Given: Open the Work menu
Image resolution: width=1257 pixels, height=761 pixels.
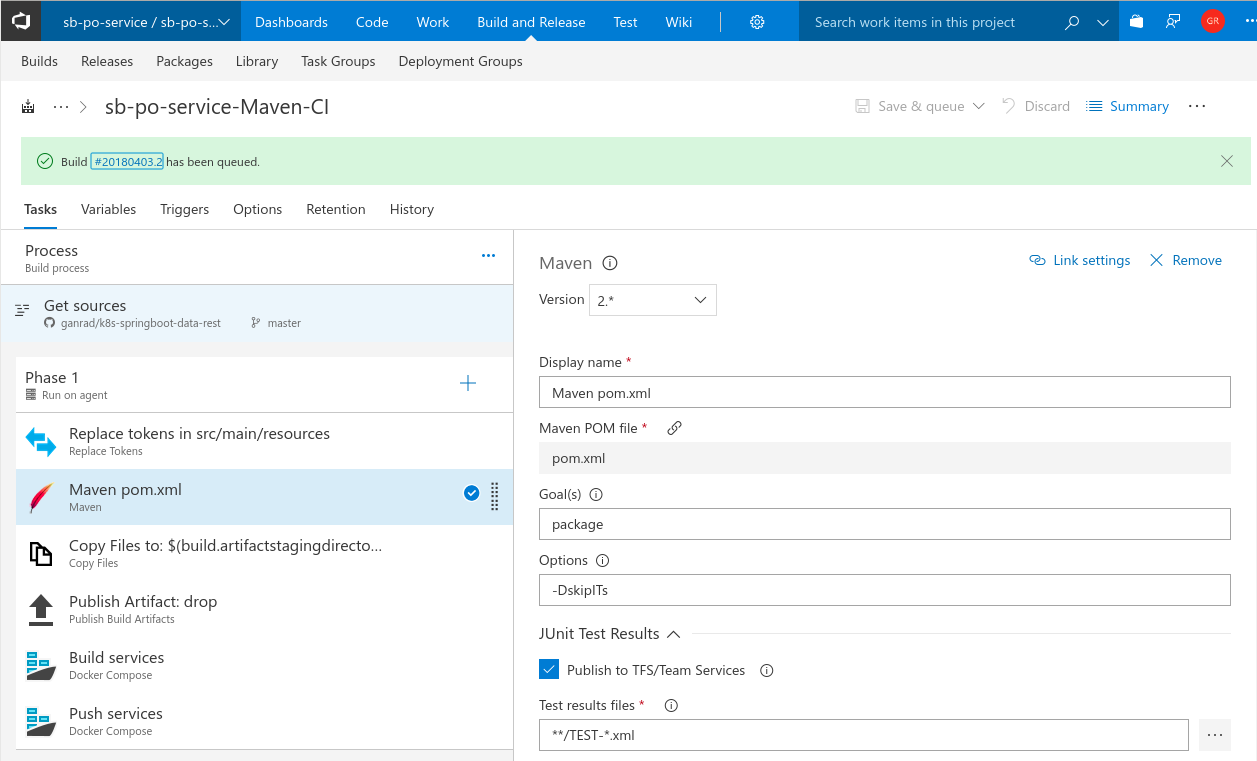Looking at the screenshot, I should (433, 21).
